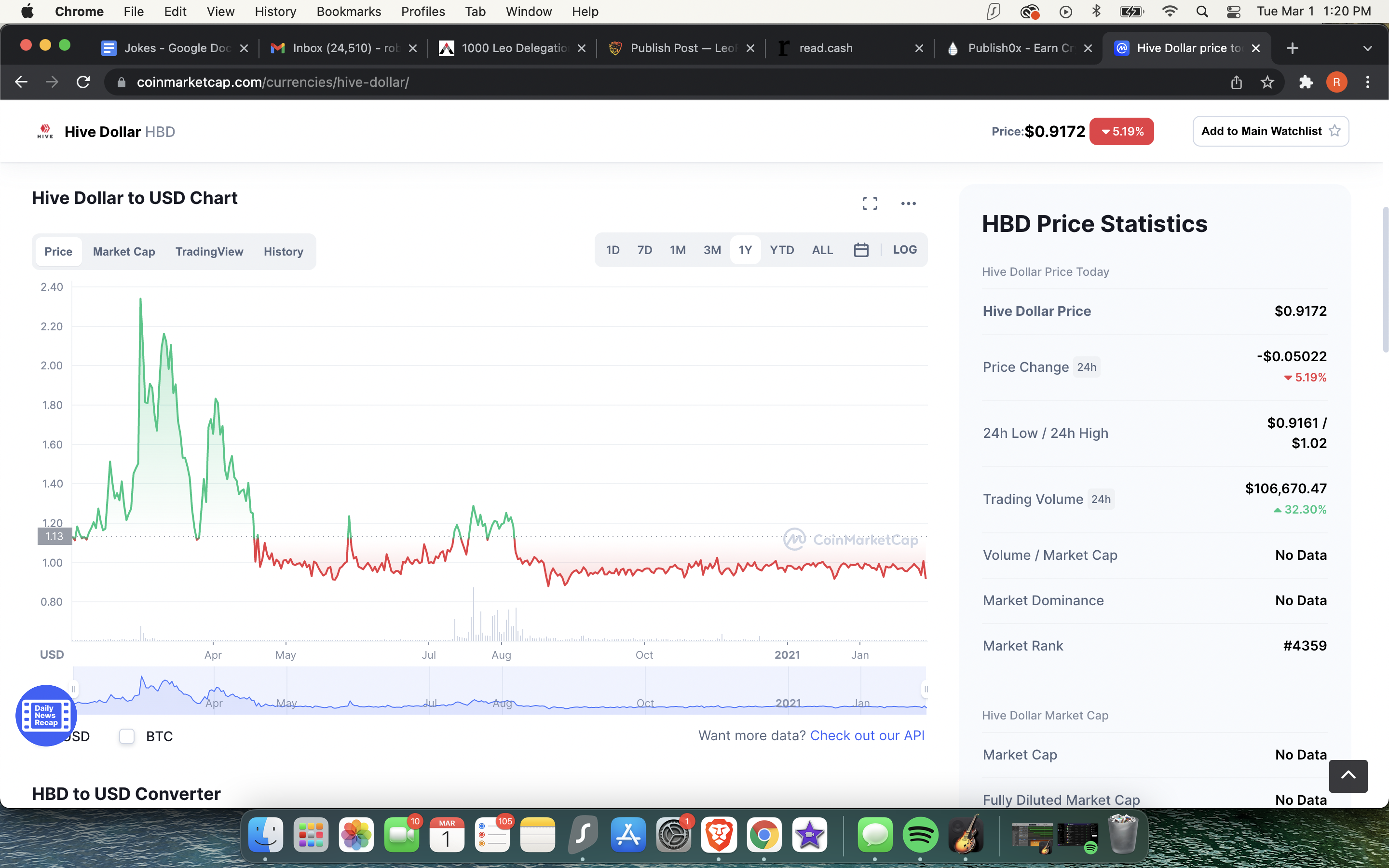Select 3M time range
Viewport: 1389px width, 868px height.
712,250
